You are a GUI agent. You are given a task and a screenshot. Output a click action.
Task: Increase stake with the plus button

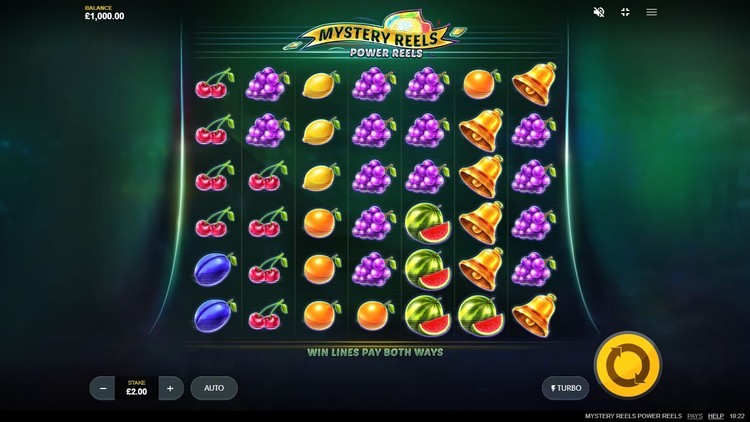click(x=170, y=389)
